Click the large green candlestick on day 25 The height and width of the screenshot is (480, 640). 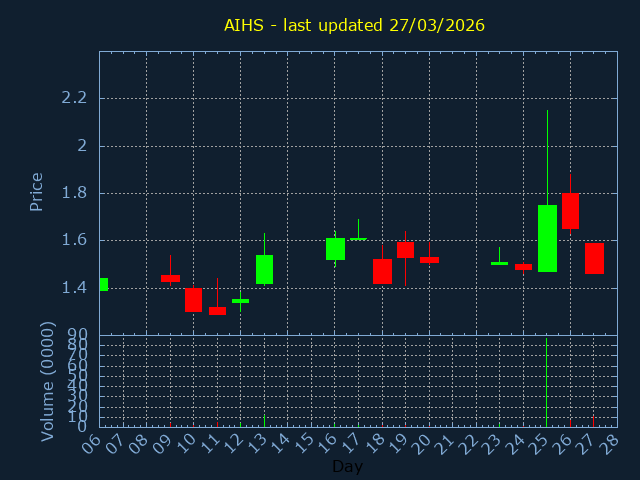(547, 238)
